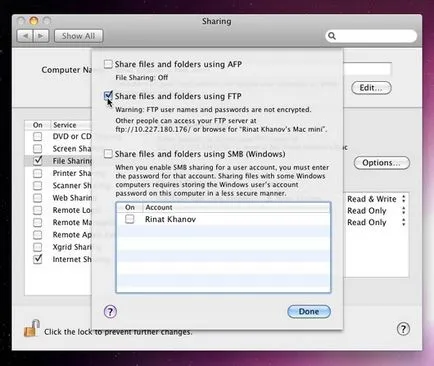Screen dimensions: 434x366
Task: Select the Rinat Khanov account name
Action: [x=170, y=219]
